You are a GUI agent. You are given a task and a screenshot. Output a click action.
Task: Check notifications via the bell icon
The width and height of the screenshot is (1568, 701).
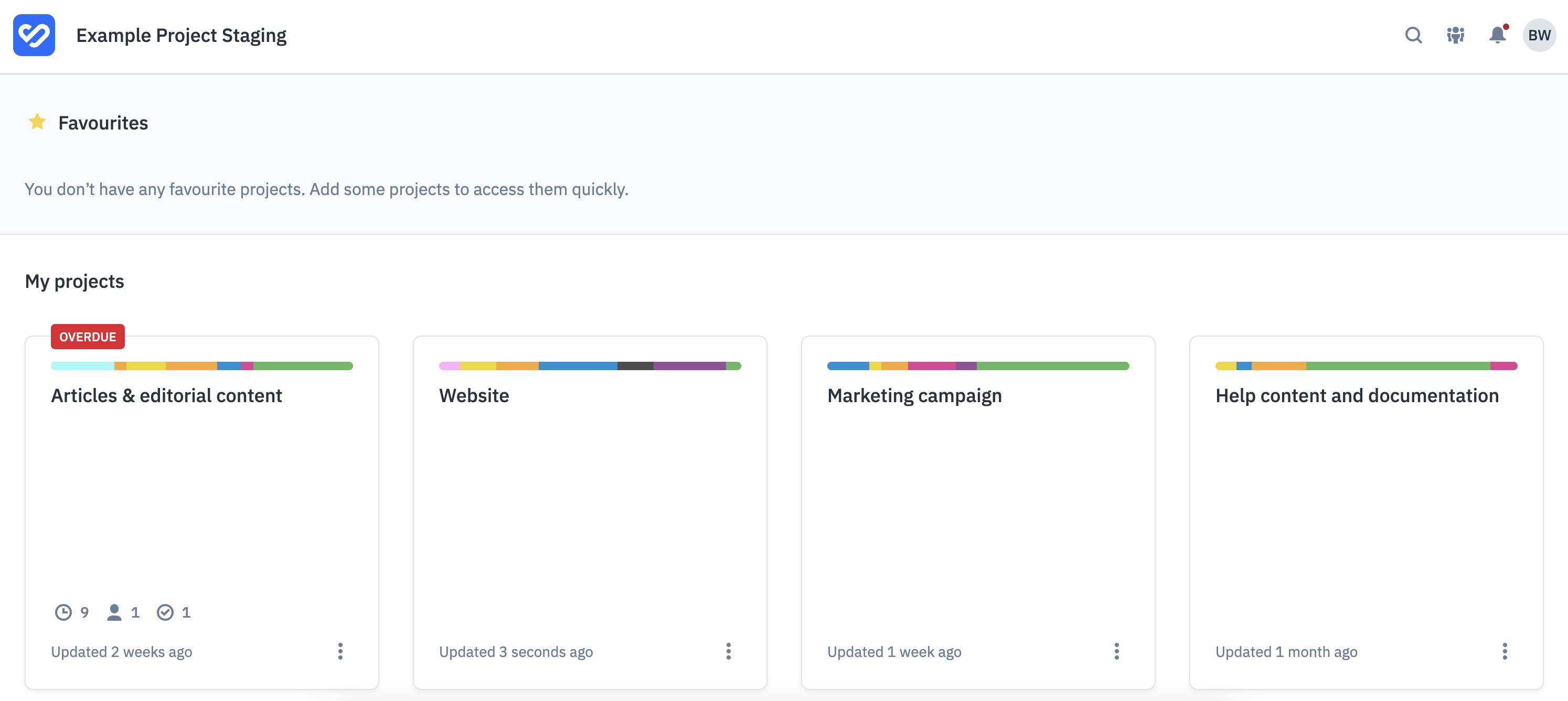coord(1497,35)
